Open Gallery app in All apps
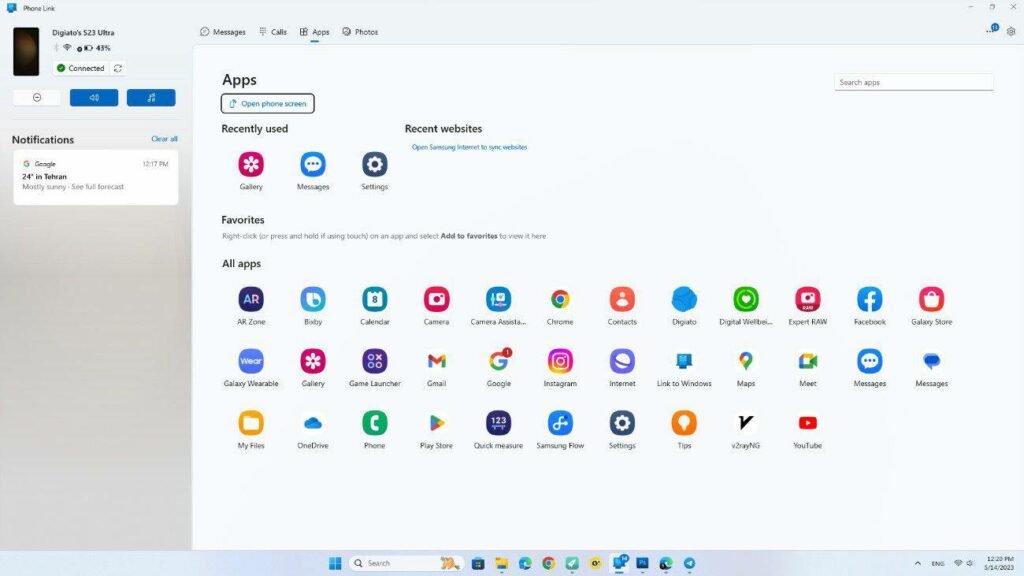 (313, 361)
